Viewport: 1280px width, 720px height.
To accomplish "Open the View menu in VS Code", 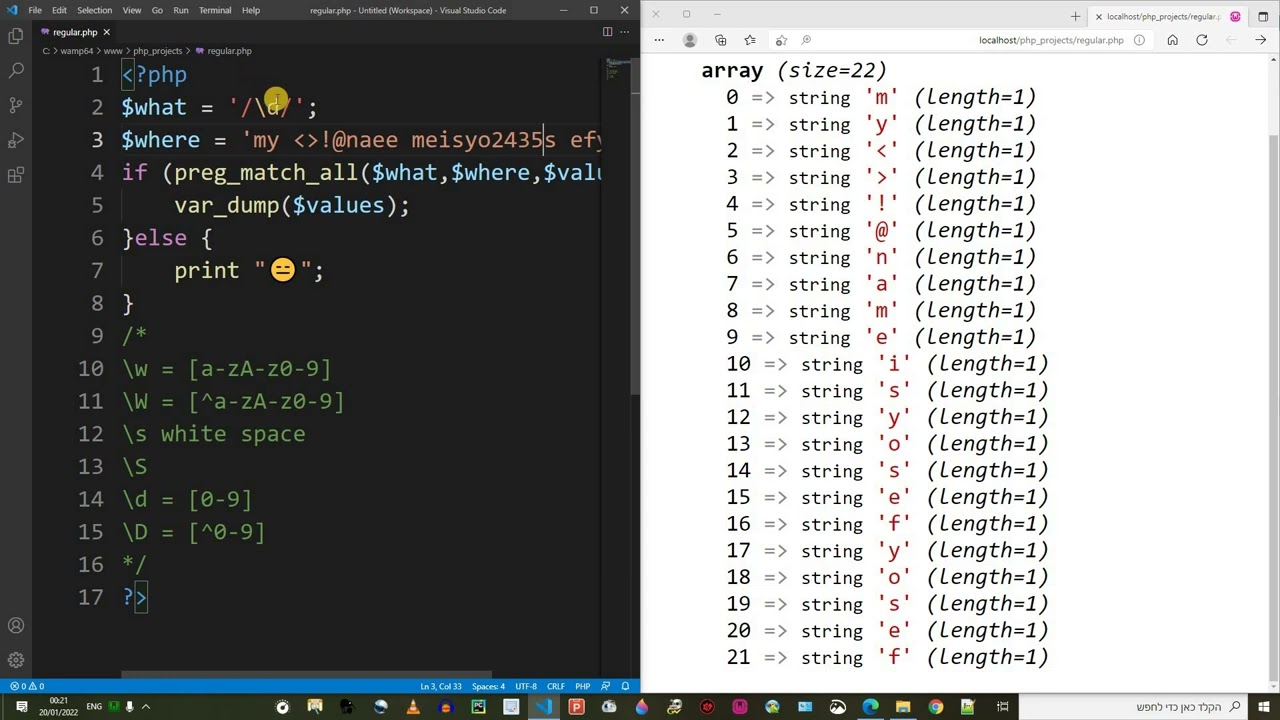I will (131, 10).
